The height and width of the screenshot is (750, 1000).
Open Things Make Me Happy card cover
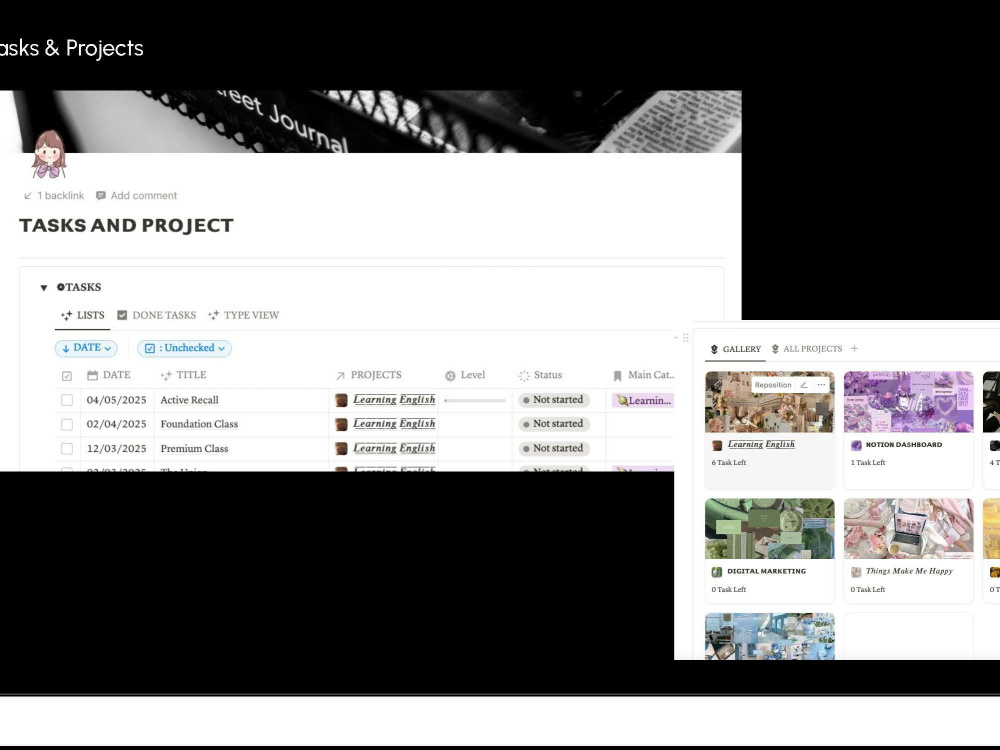909,529
